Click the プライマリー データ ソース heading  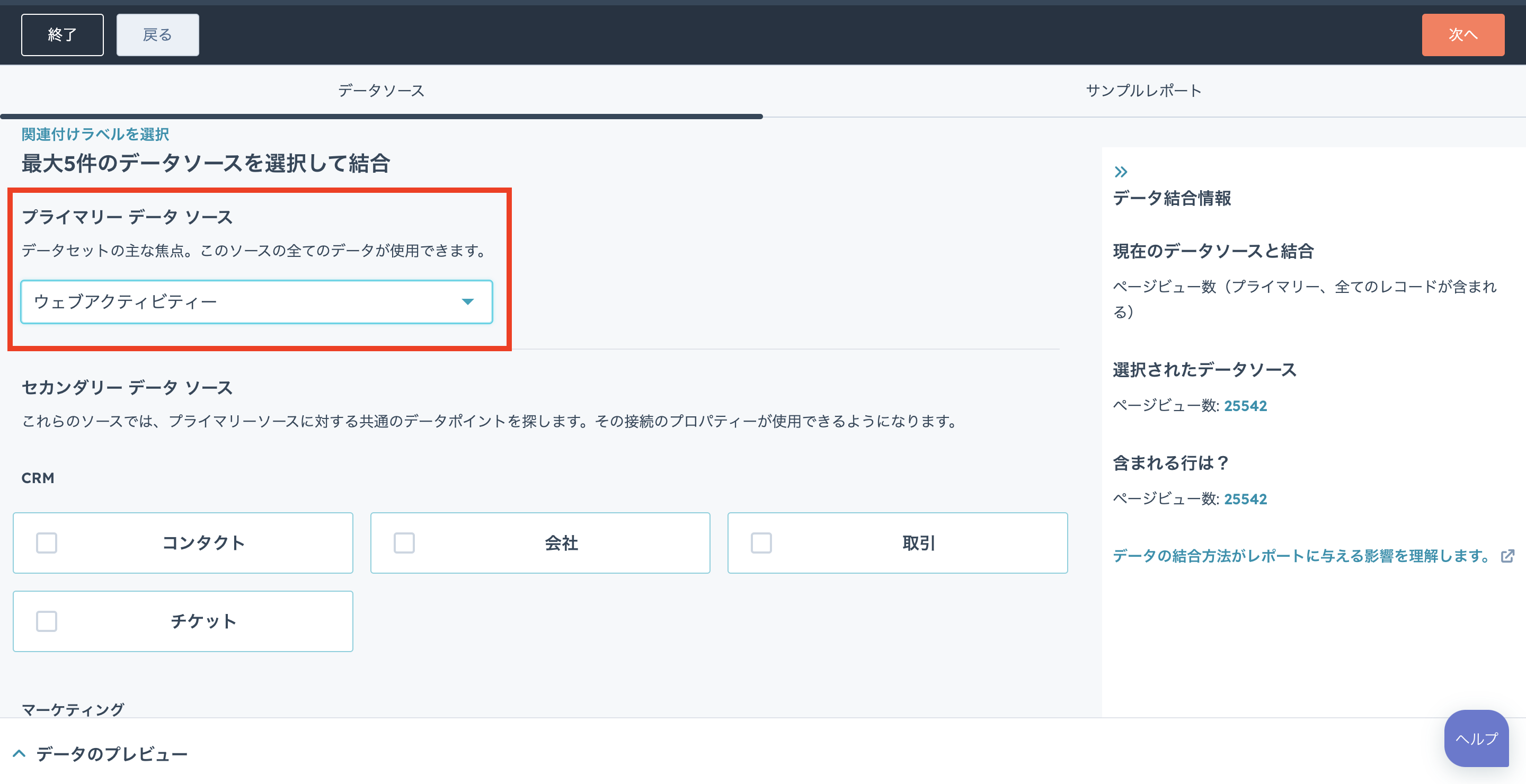tap(127, 217)
